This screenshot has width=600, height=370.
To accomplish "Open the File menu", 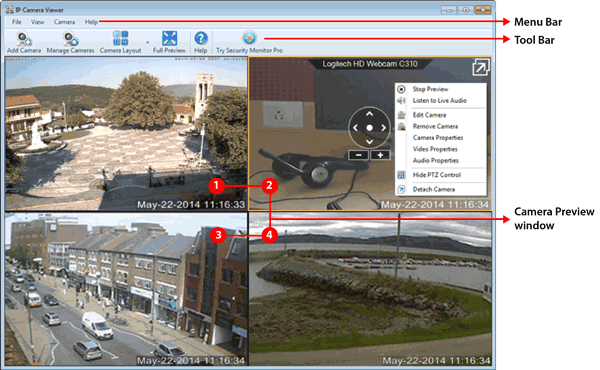I will pos(16,22).
